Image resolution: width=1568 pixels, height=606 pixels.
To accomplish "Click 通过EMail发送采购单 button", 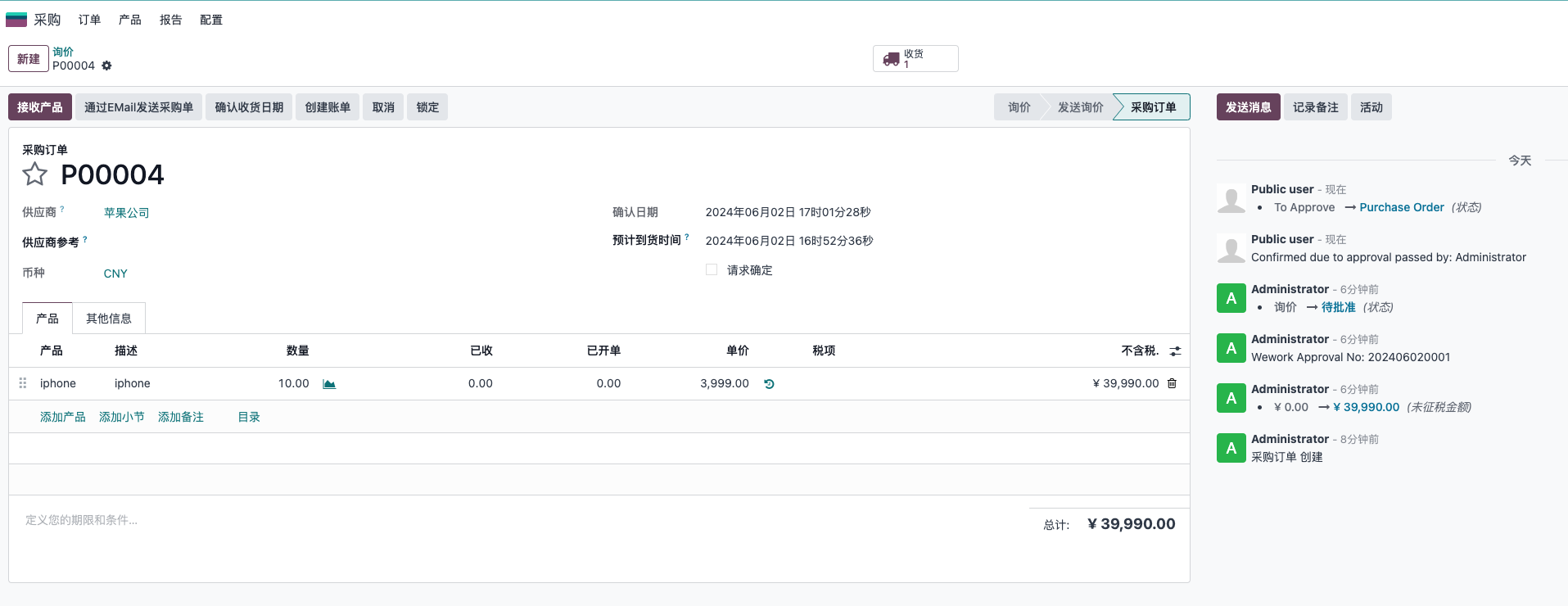I will (139, 107).
